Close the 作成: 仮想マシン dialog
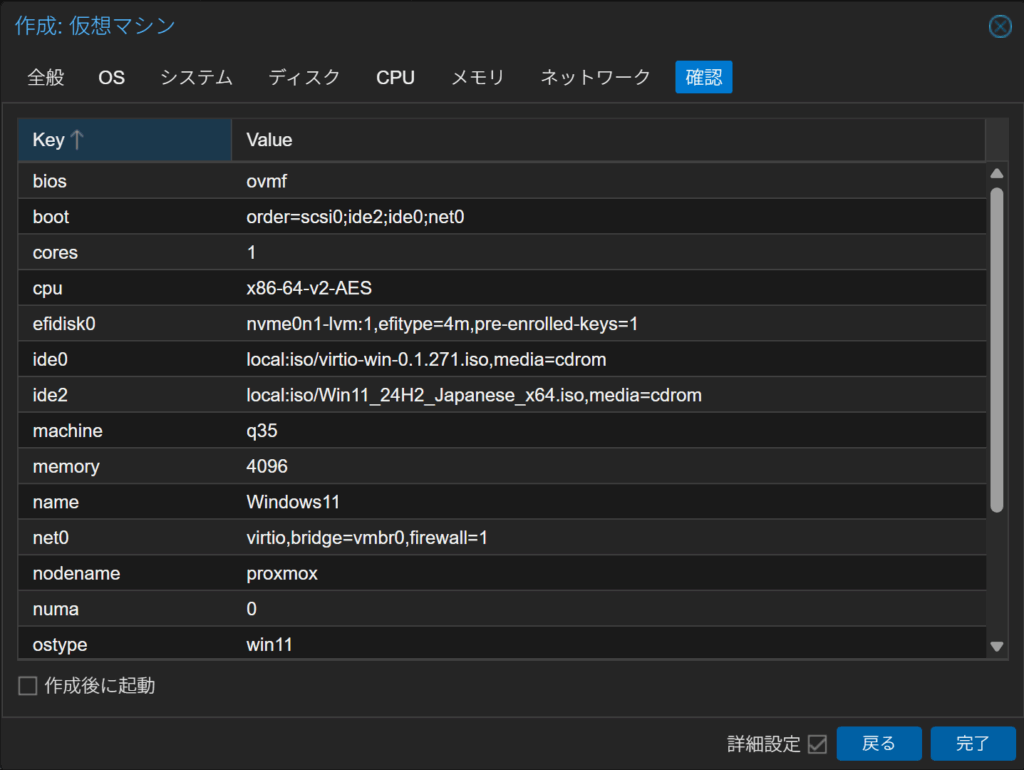The height and width of the screenshot is (770, 1024). click(999, 27)
